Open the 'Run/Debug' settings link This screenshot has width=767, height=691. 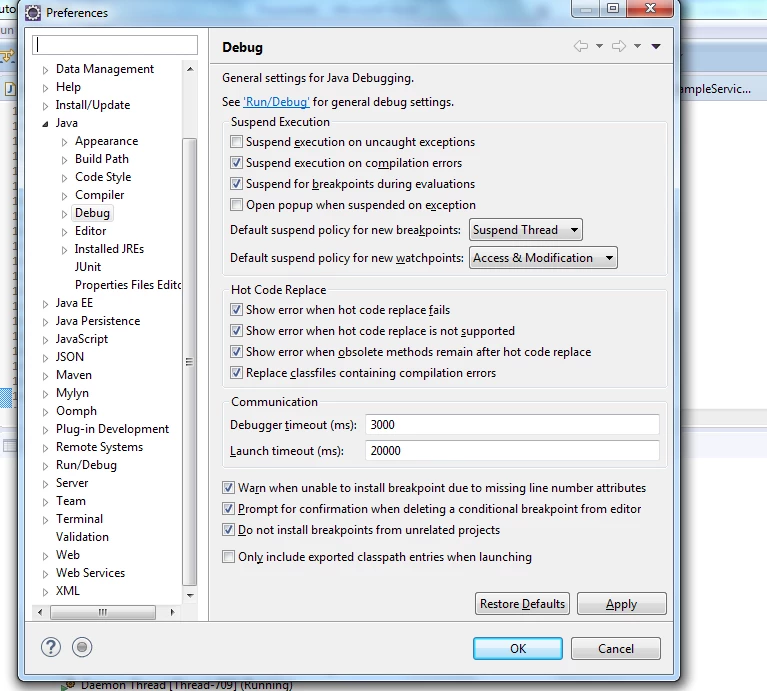point(276,102)
